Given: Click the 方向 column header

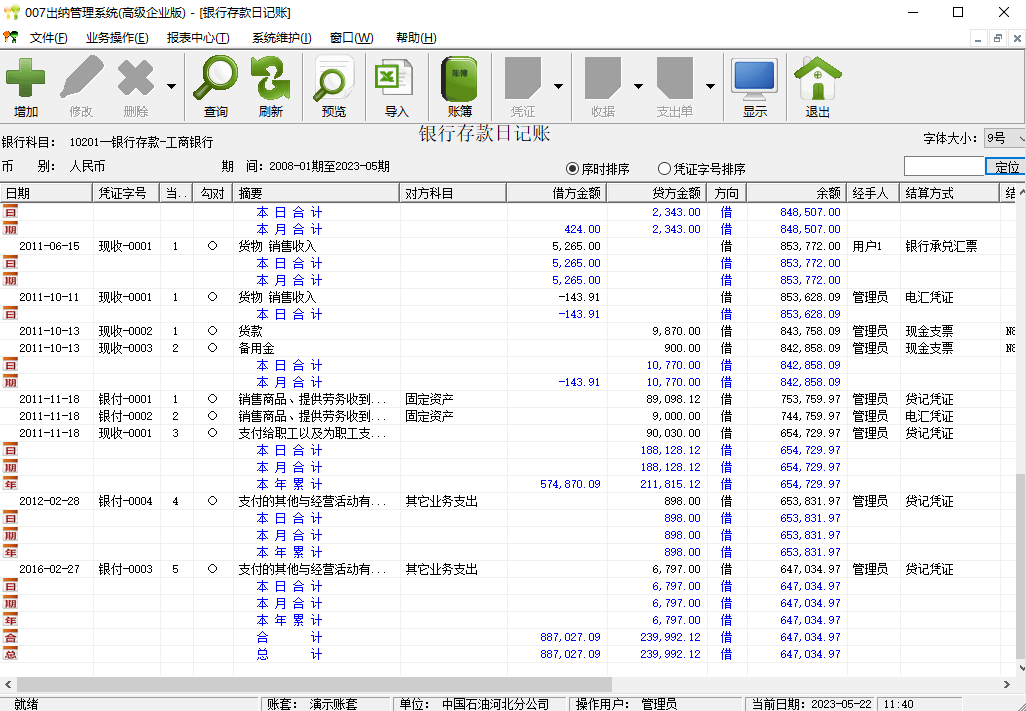Looking at the screenshot, I should tap(726, 193).
